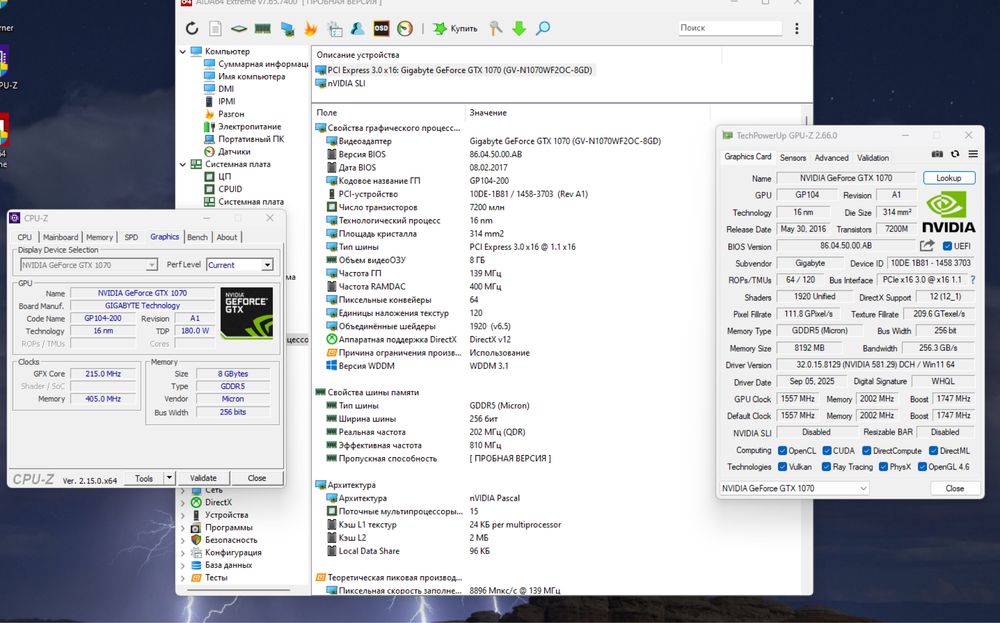Collapse the Компьютер tree node
The image size is (1000, 623).
pyautogui.click(x=183, y=52)
